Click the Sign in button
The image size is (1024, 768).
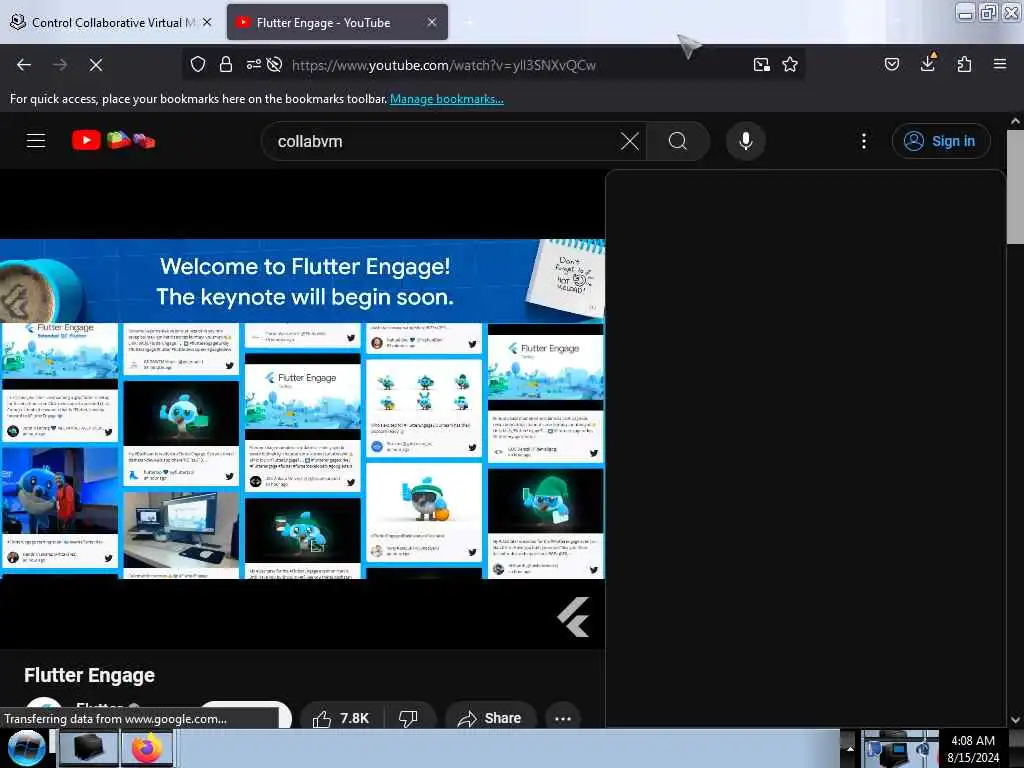point(941,141)
